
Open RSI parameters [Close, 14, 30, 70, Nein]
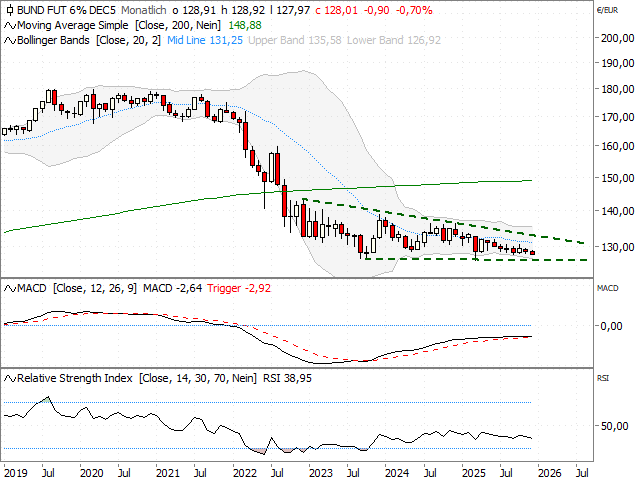pos(195,378)
